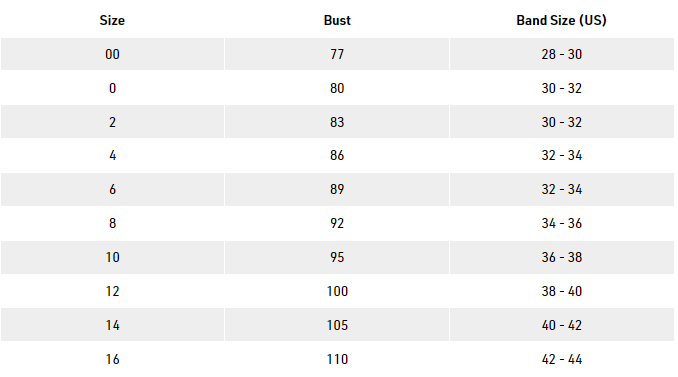Viewport: 678px width, 377px height.
Task: Click the band size 42 - 44 cell
Action: pyautogui.click(x=562, y=359)
